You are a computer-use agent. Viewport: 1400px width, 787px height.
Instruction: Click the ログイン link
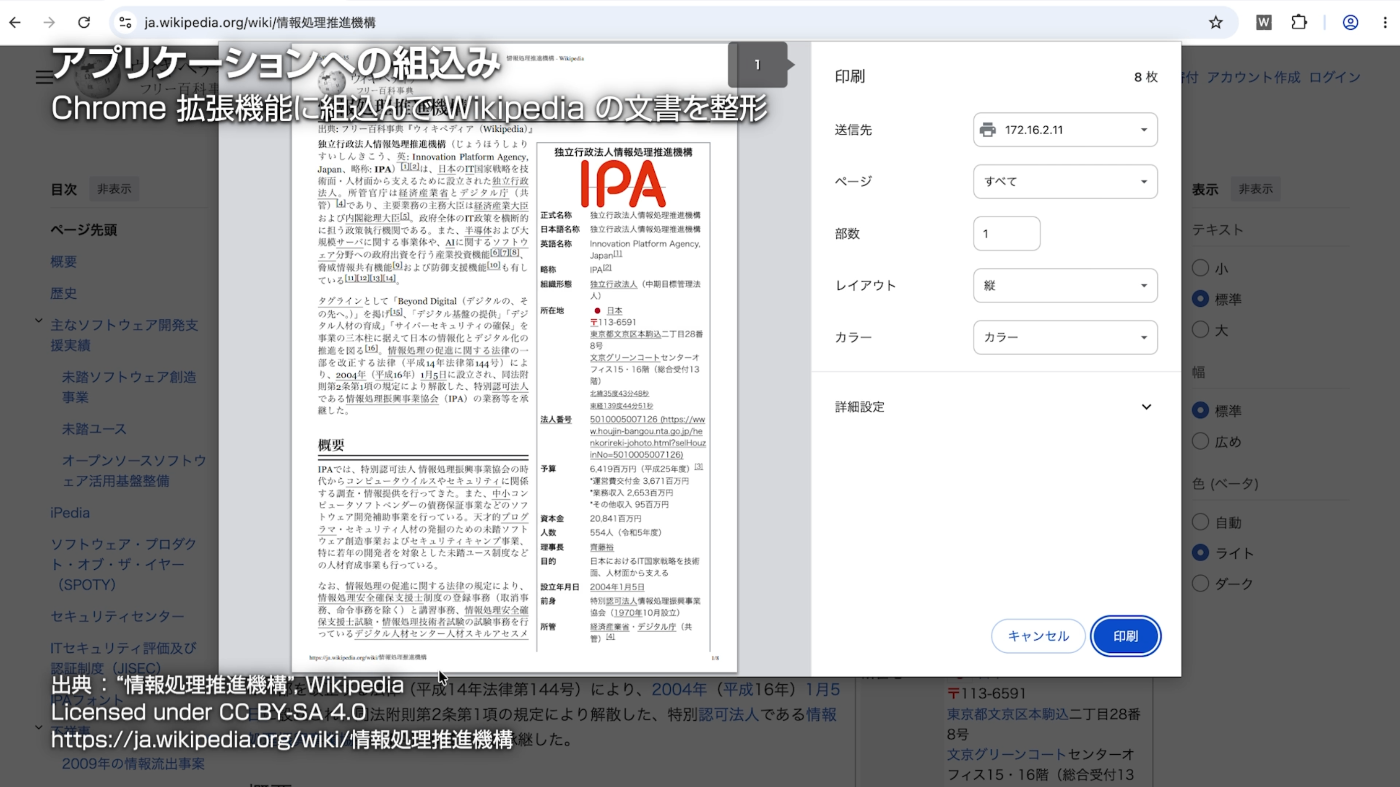click(1335, 77)
